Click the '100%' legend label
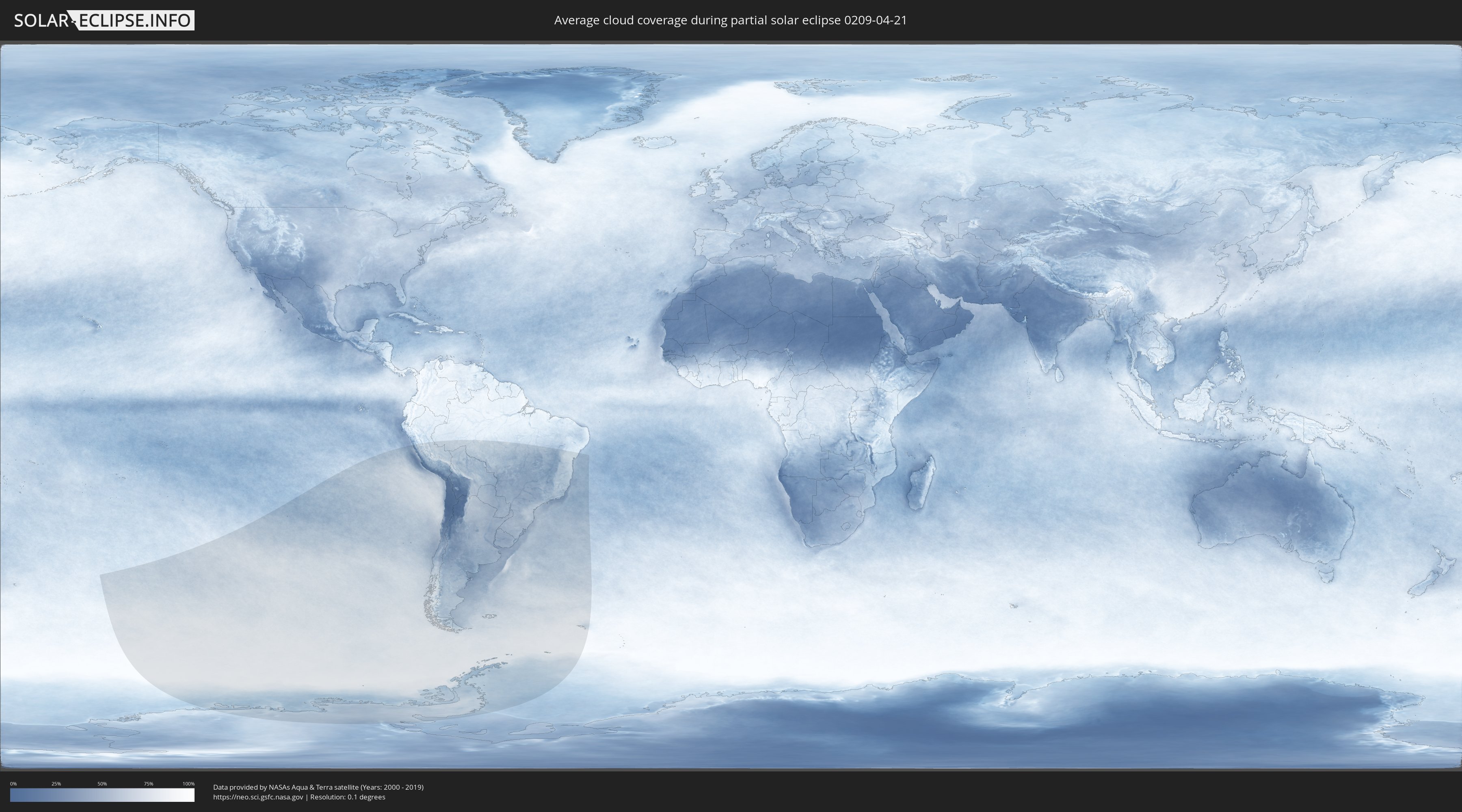The image size is (1462, 812). click(188, 784)
